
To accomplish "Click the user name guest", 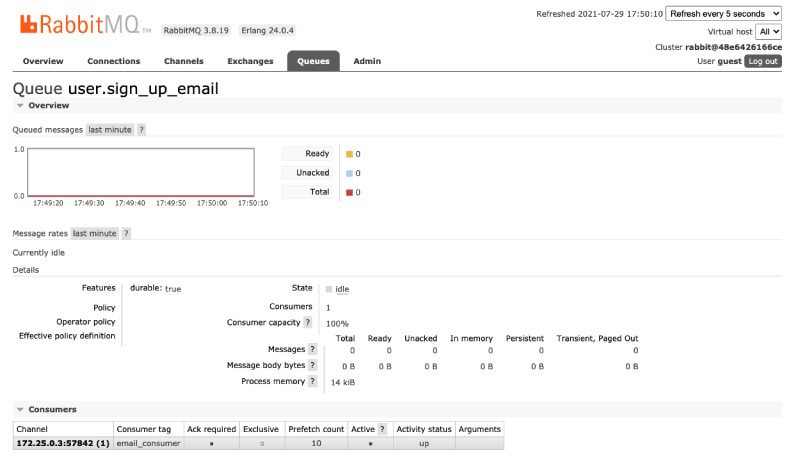I will tap(730, 61).
